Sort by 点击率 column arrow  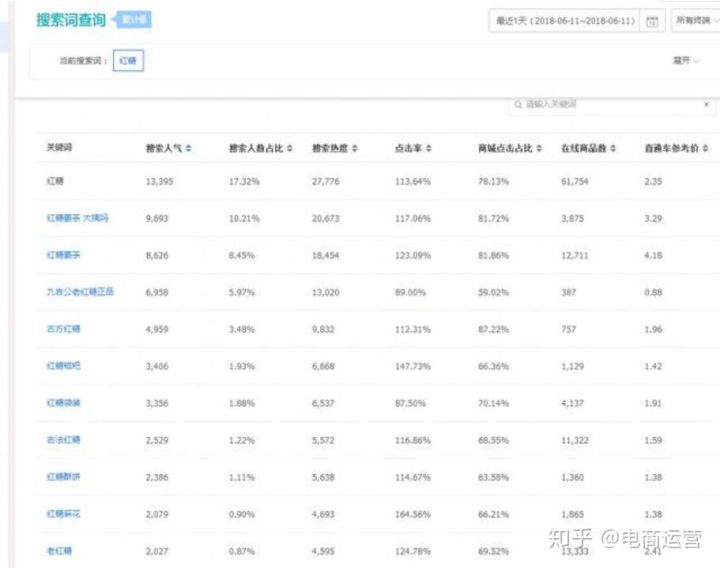pos(429,148)
